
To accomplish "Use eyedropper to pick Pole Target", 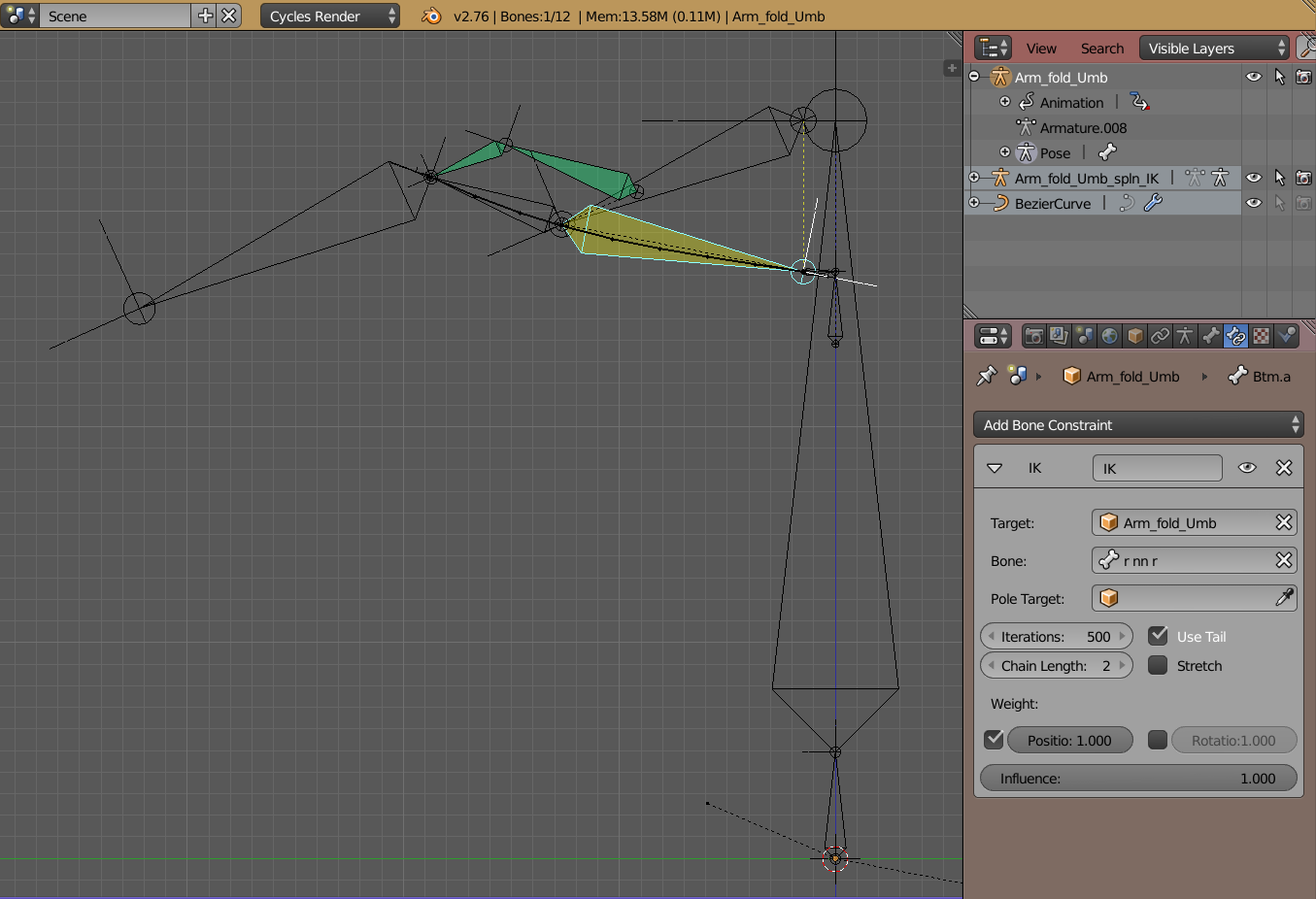I will pyautogui.click(x=1284, y=598).
